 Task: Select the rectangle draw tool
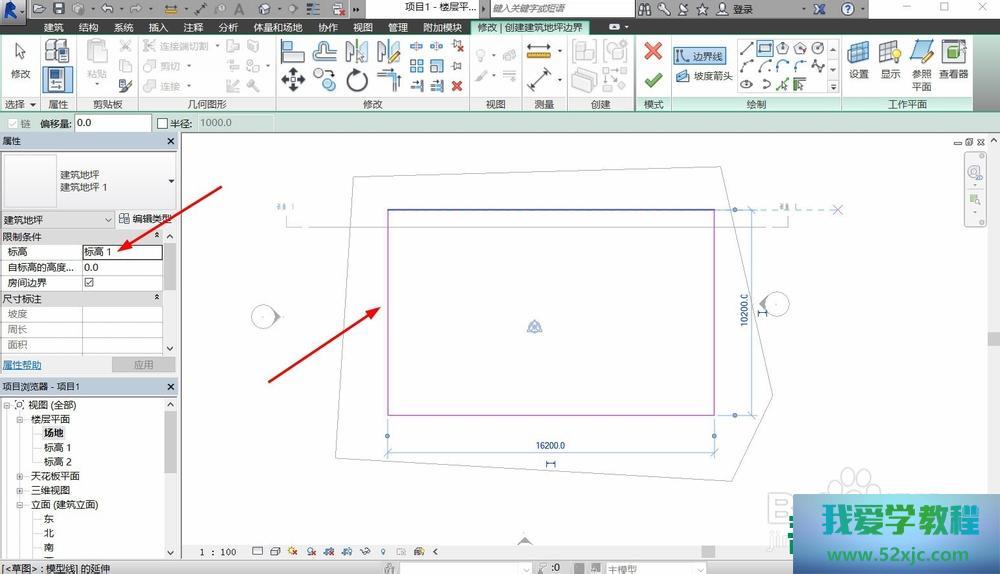tap(765, 48)
